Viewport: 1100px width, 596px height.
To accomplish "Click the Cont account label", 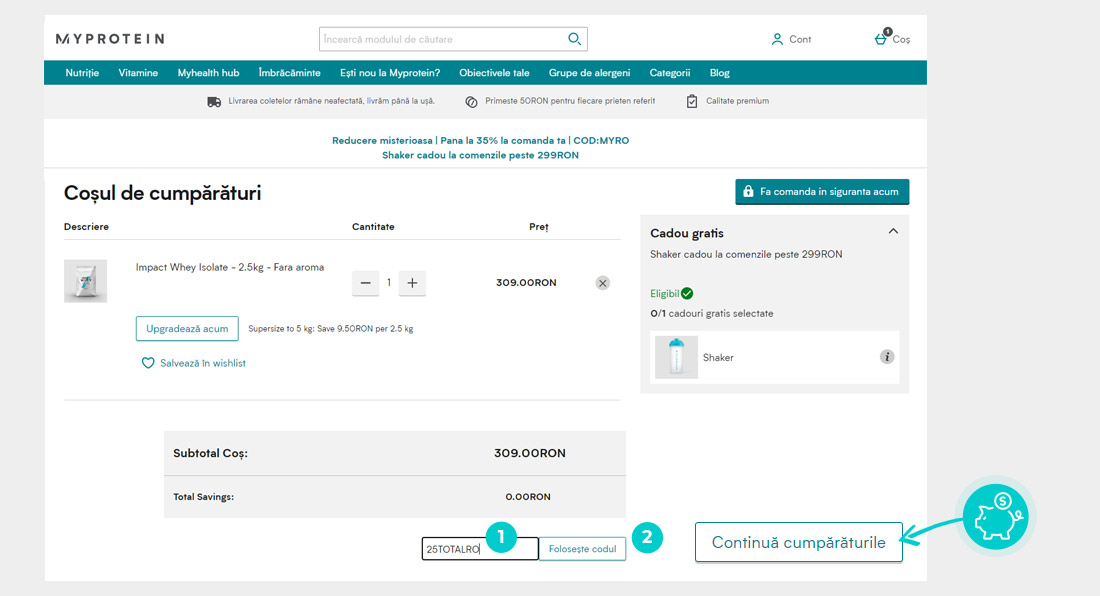I will pyautogui.click(x=800, y=39).
